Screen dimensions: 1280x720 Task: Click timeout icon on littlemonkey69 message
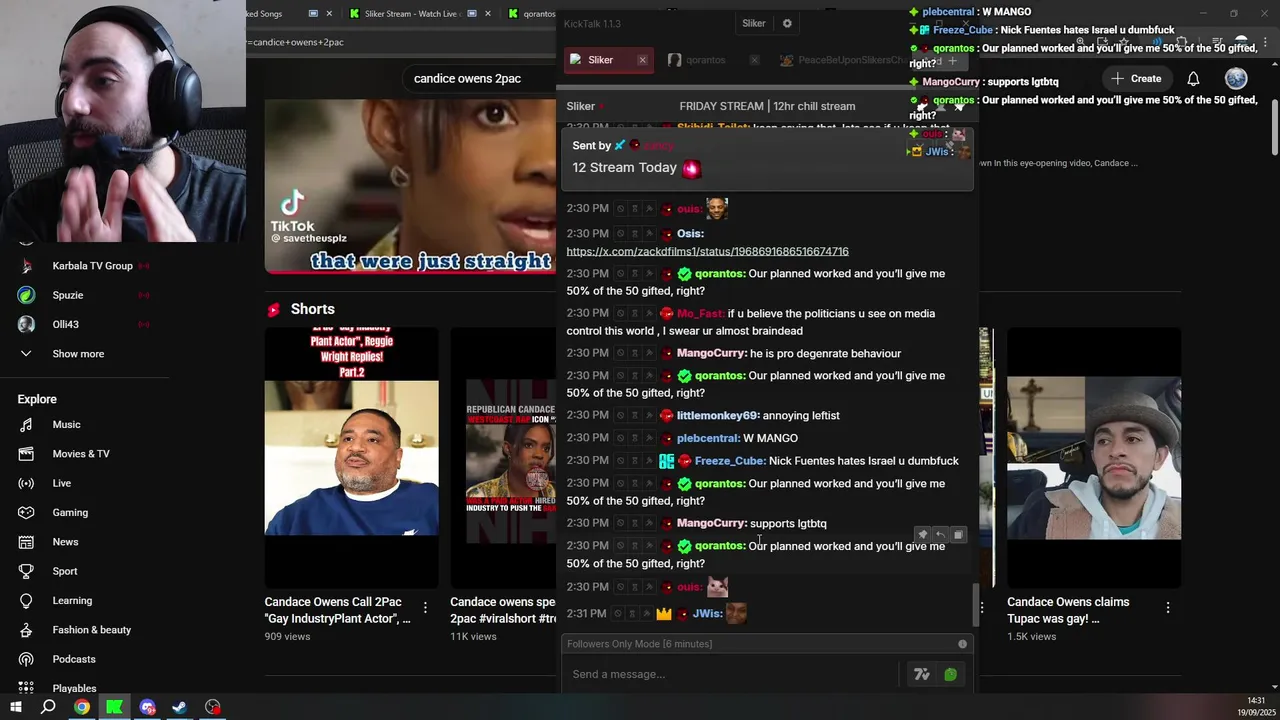(634, 416)
